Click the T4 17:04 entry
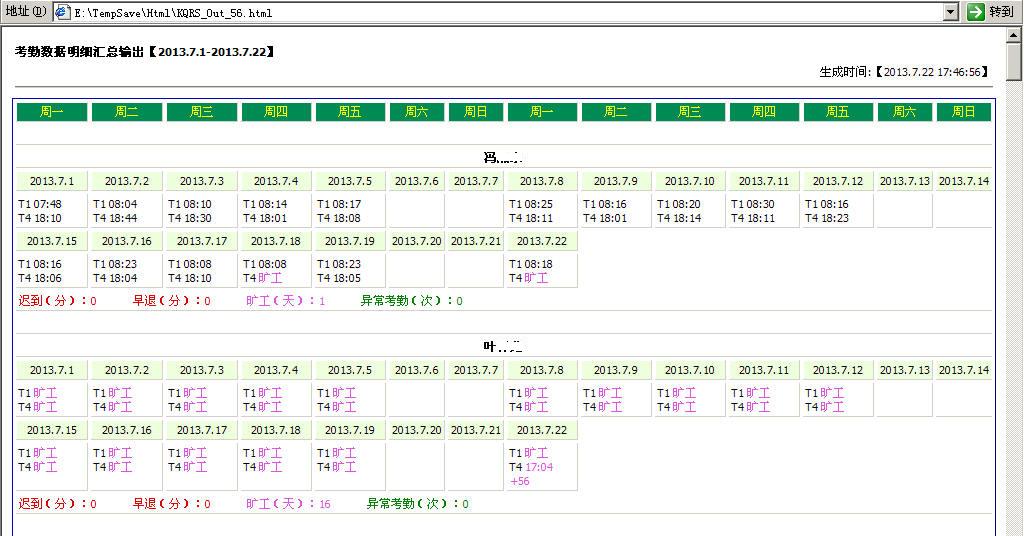 [x=531, y=467]
